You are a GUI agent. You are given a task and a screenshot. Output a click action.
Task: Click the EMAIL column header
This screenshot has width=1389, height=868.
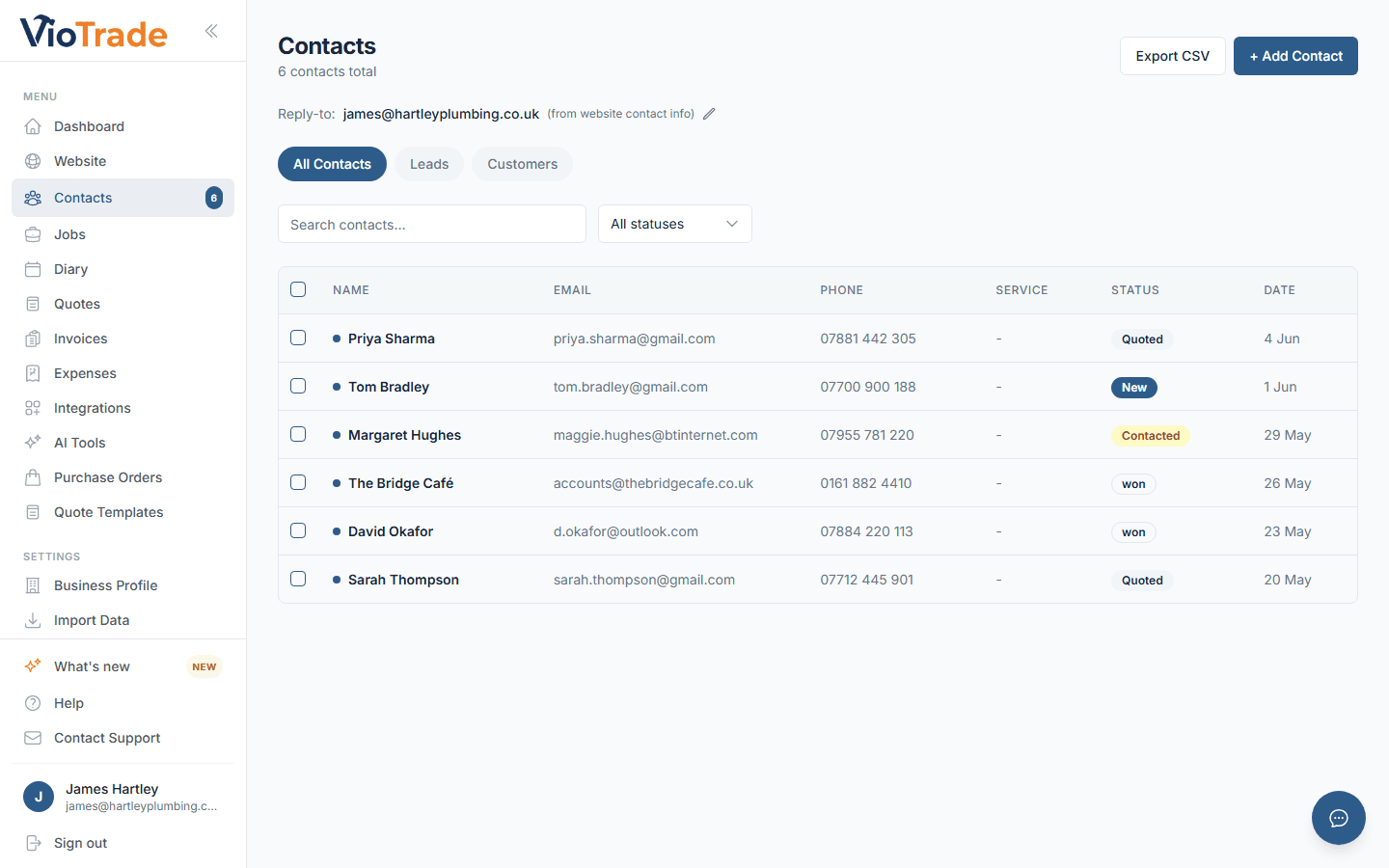click(x=572, y=290)
